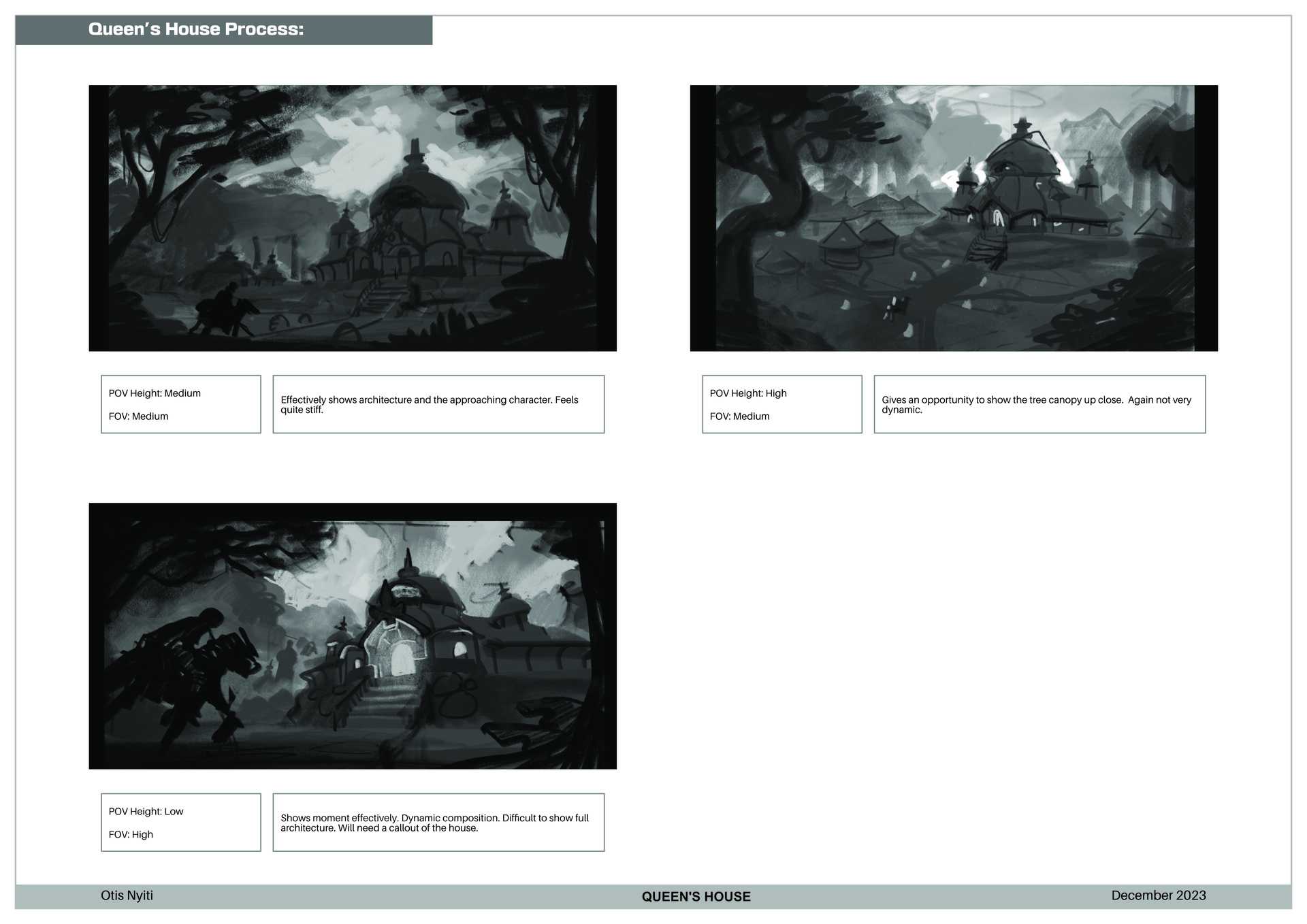This screenshot has width=1307, height=924.
Task: Click the Otis Nyiti author name
Action: click(x=127, y=895)
